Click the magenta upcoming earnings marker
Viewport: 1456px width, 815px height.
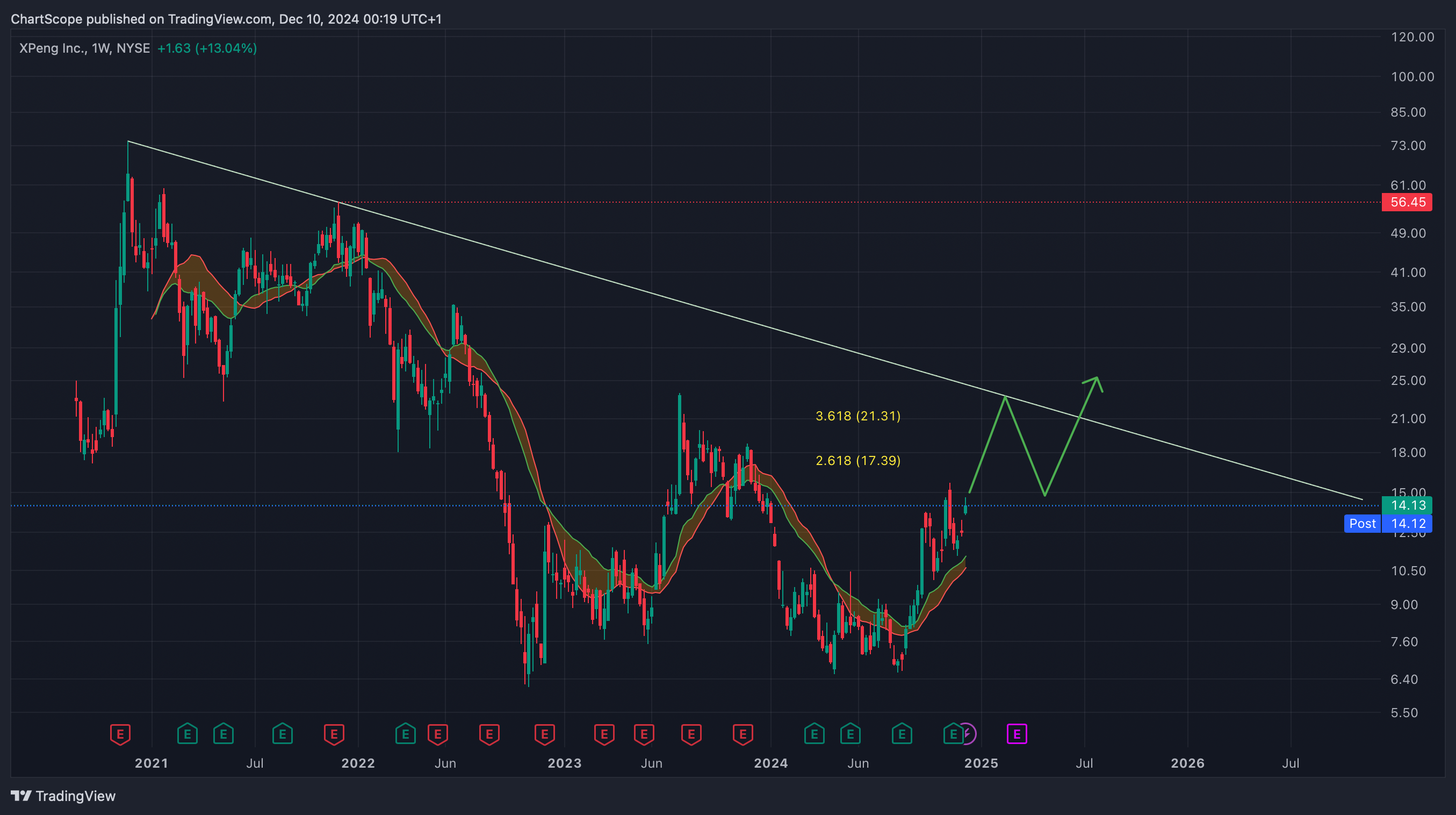coord(1017,734)
